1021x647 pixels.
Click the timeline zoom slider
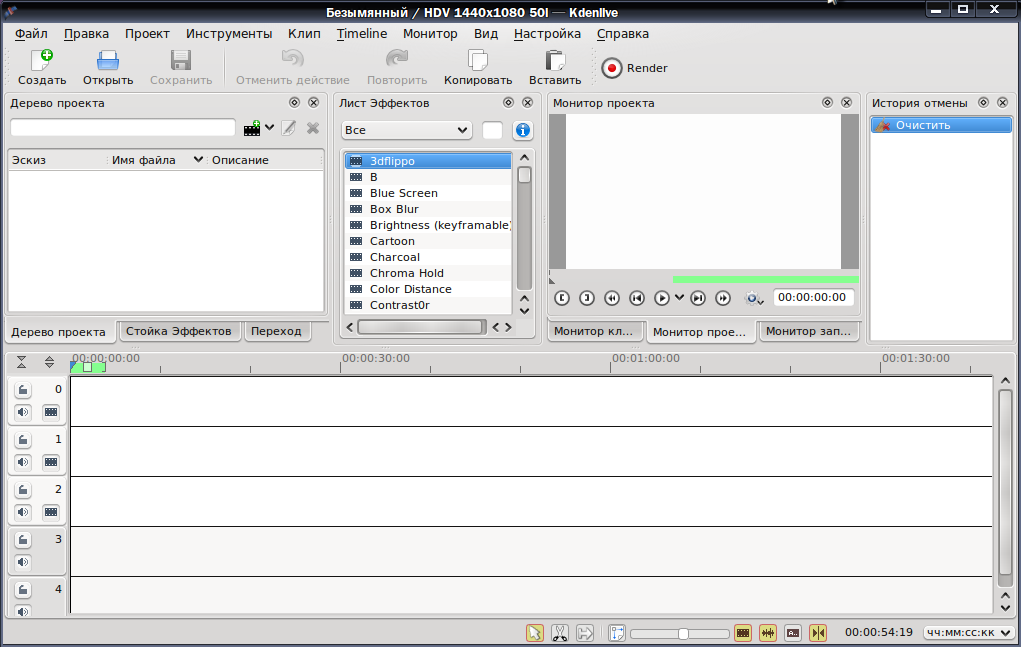click(680, 633)
